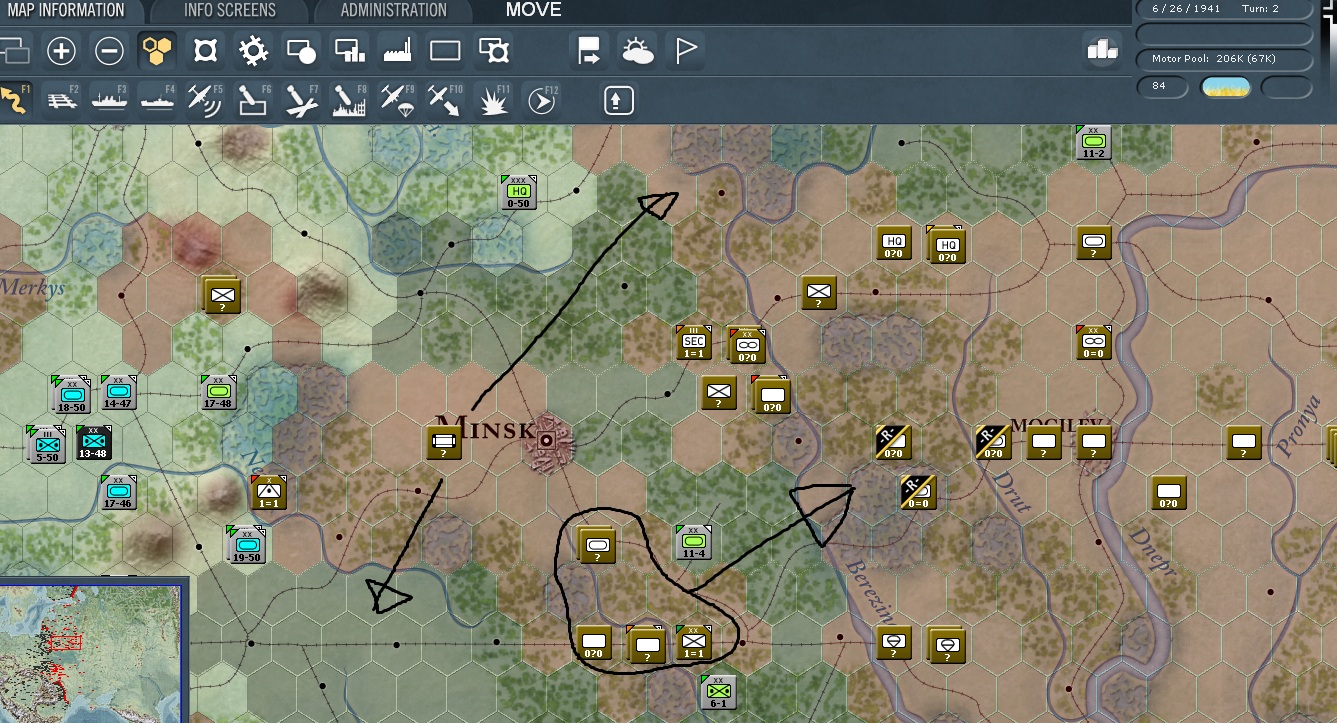Click the F12 circled arrow icon
Screen dimensions: 1337x723
(541, 100)
